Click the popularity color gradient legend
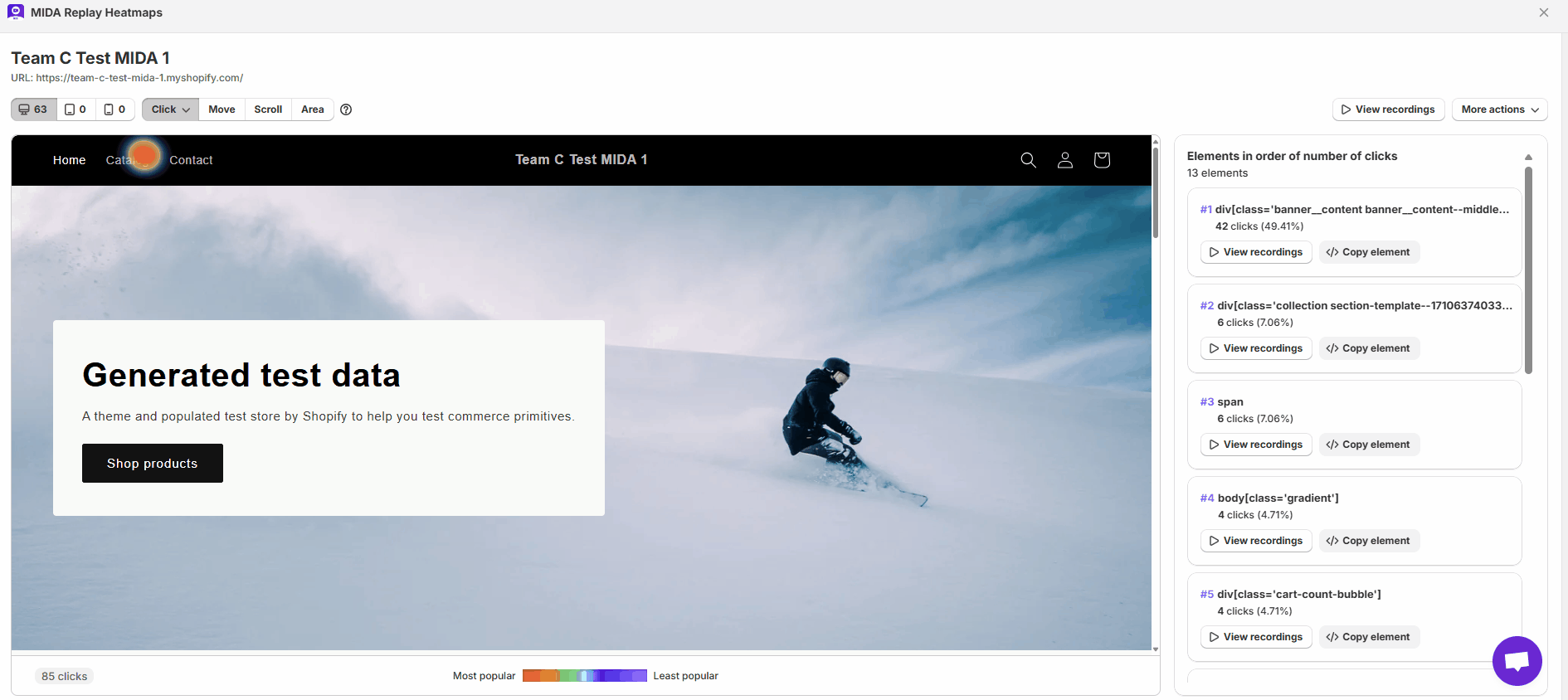 pyautogui.click(x=584, y=676)
